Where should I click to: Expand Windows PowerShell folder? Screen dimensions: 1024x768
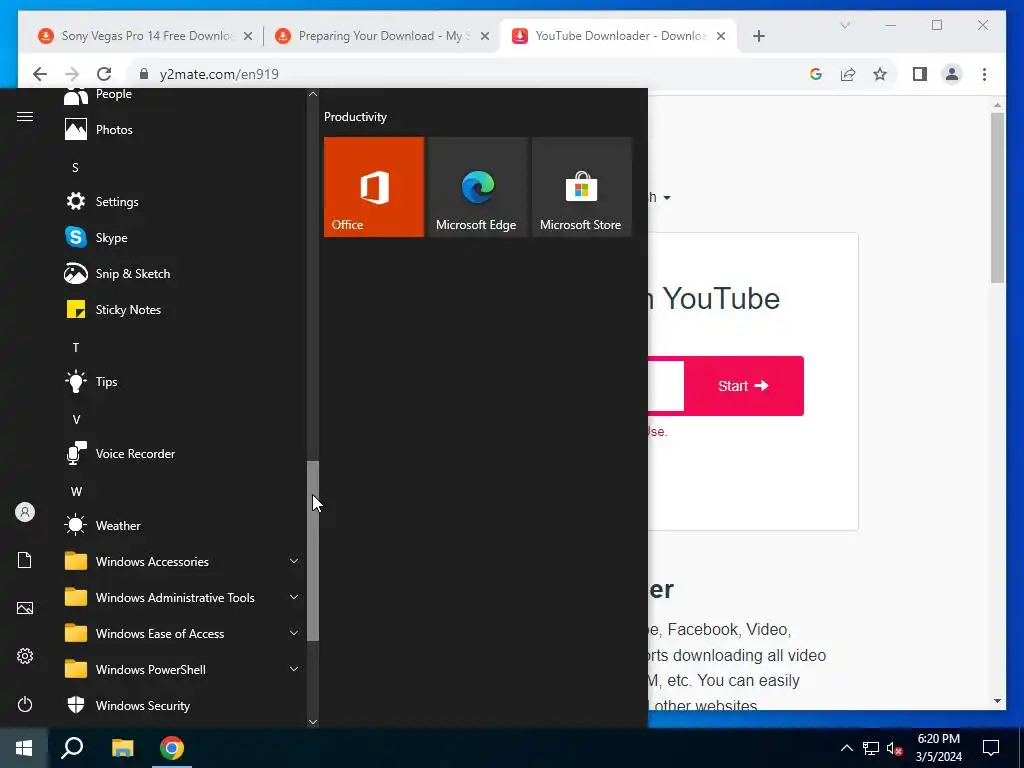click(182, 669)
